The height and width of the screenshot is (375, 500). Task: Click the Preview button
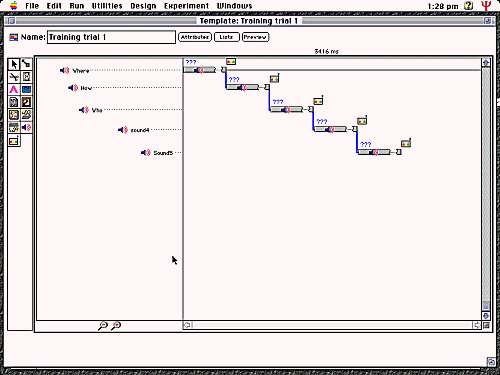click(x=255, y=37)
